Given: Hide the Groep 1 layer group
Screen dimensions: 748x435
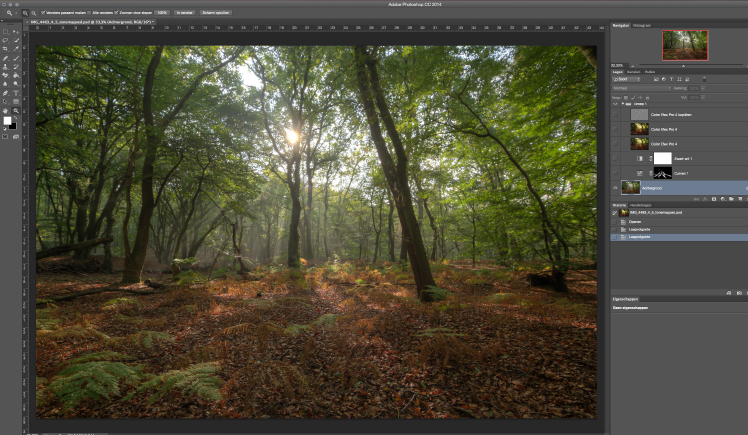Looking at the screenshot, I should (x=615, y=104).
